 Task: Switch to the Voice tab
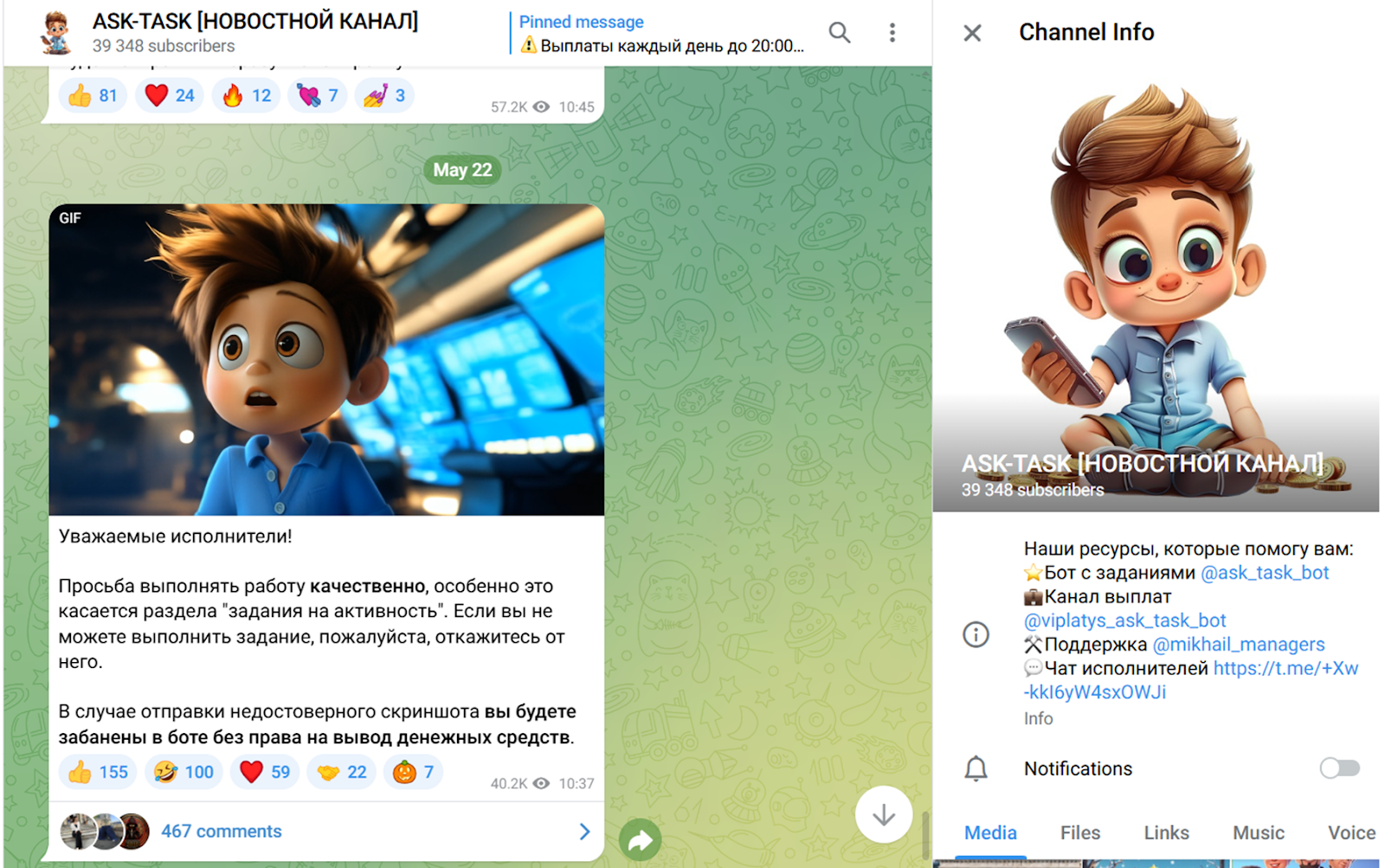1351,833
